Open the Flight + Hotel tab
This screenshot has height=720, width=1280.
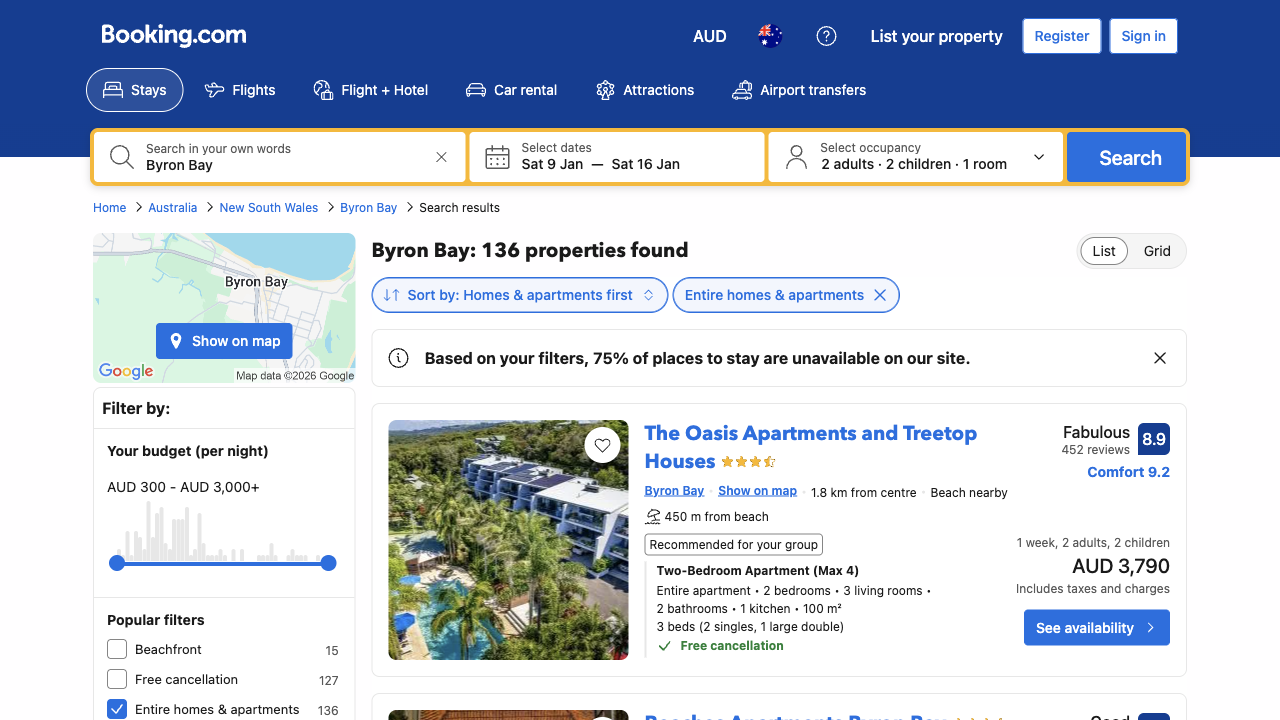point(371,90)
